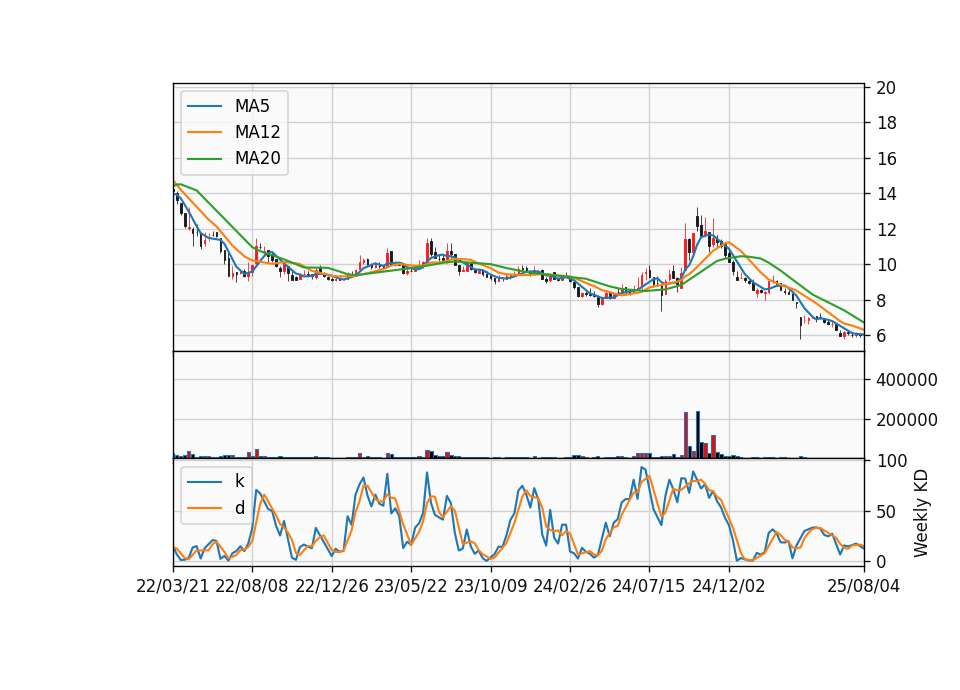This screenshot has width=960, height=690.
Task: Click the 24/12/02 date label
Action: click(729, 586)
